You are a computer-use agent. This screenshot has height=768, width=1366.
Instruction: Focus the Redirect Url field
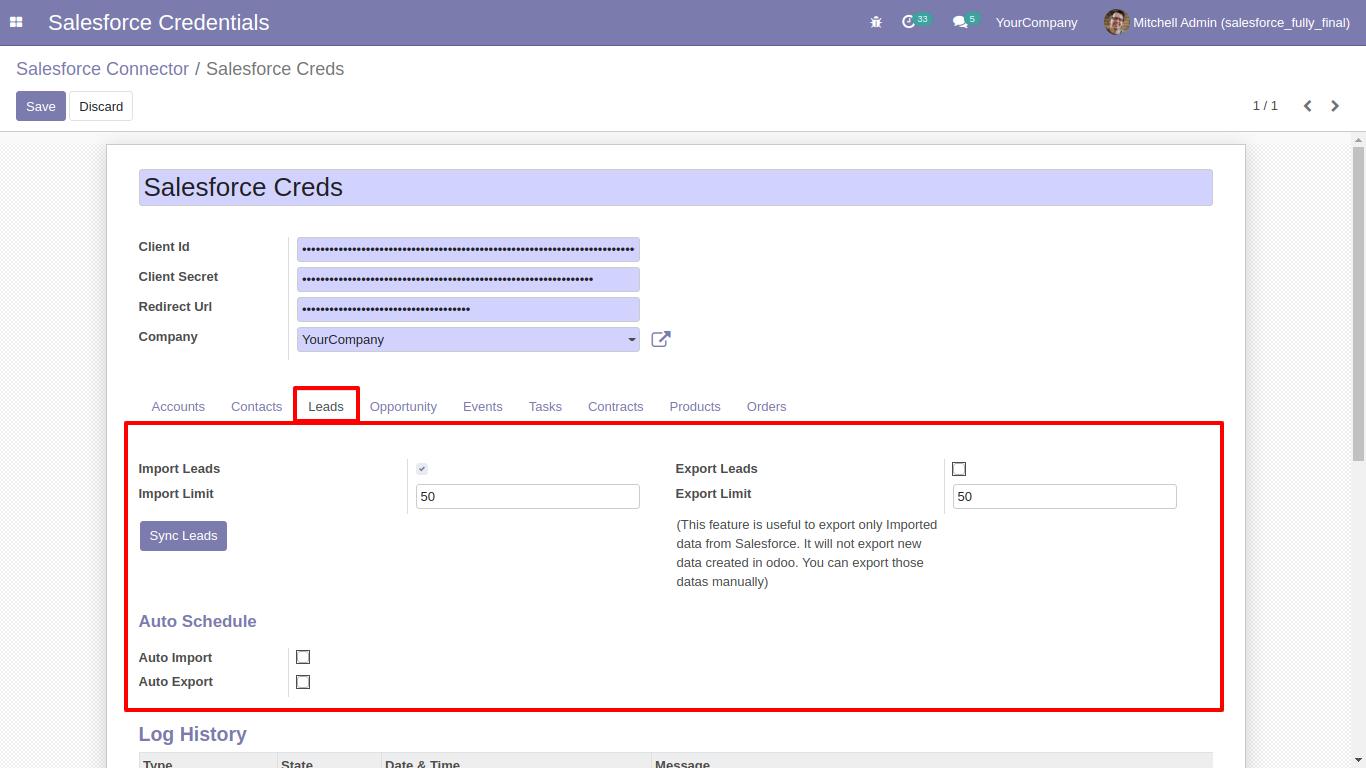[x=468, y=309]
